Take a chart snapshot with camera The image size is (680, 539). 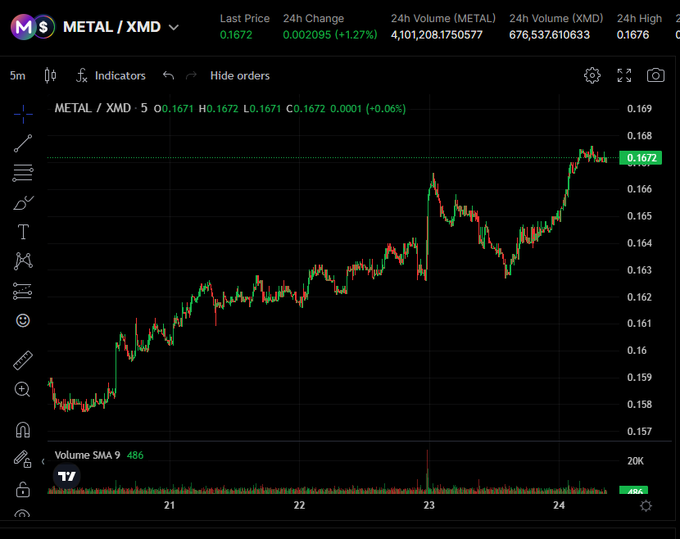[x=655, y=75]
